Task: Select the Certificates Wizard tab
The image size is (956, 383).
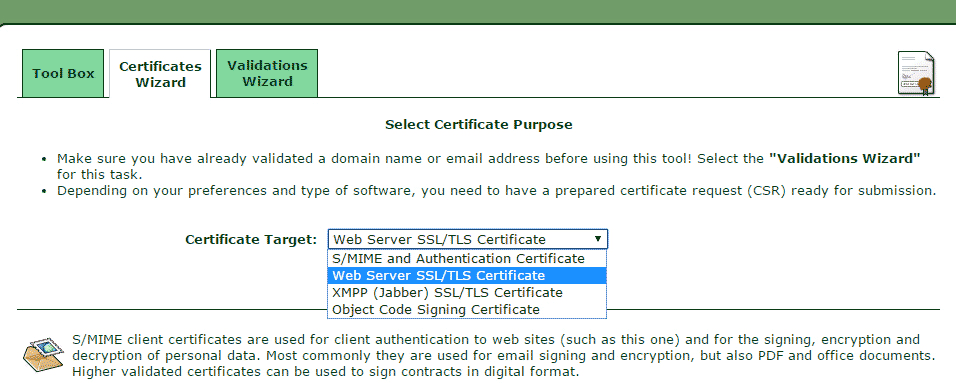Action: point(160,74)
